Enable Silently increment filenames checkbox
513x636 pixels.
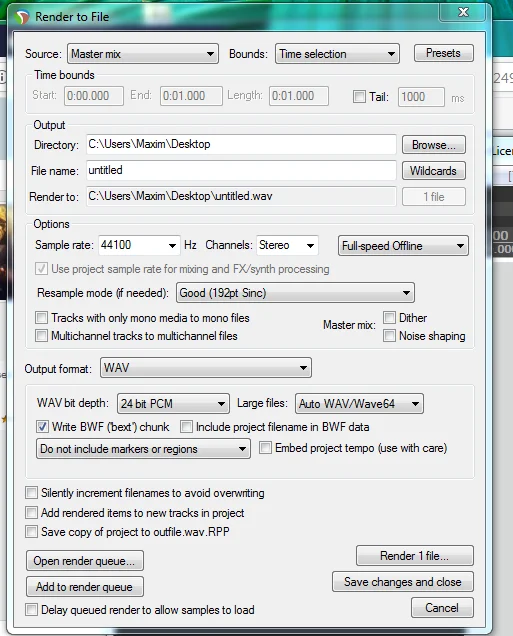[x=32, y=493]
